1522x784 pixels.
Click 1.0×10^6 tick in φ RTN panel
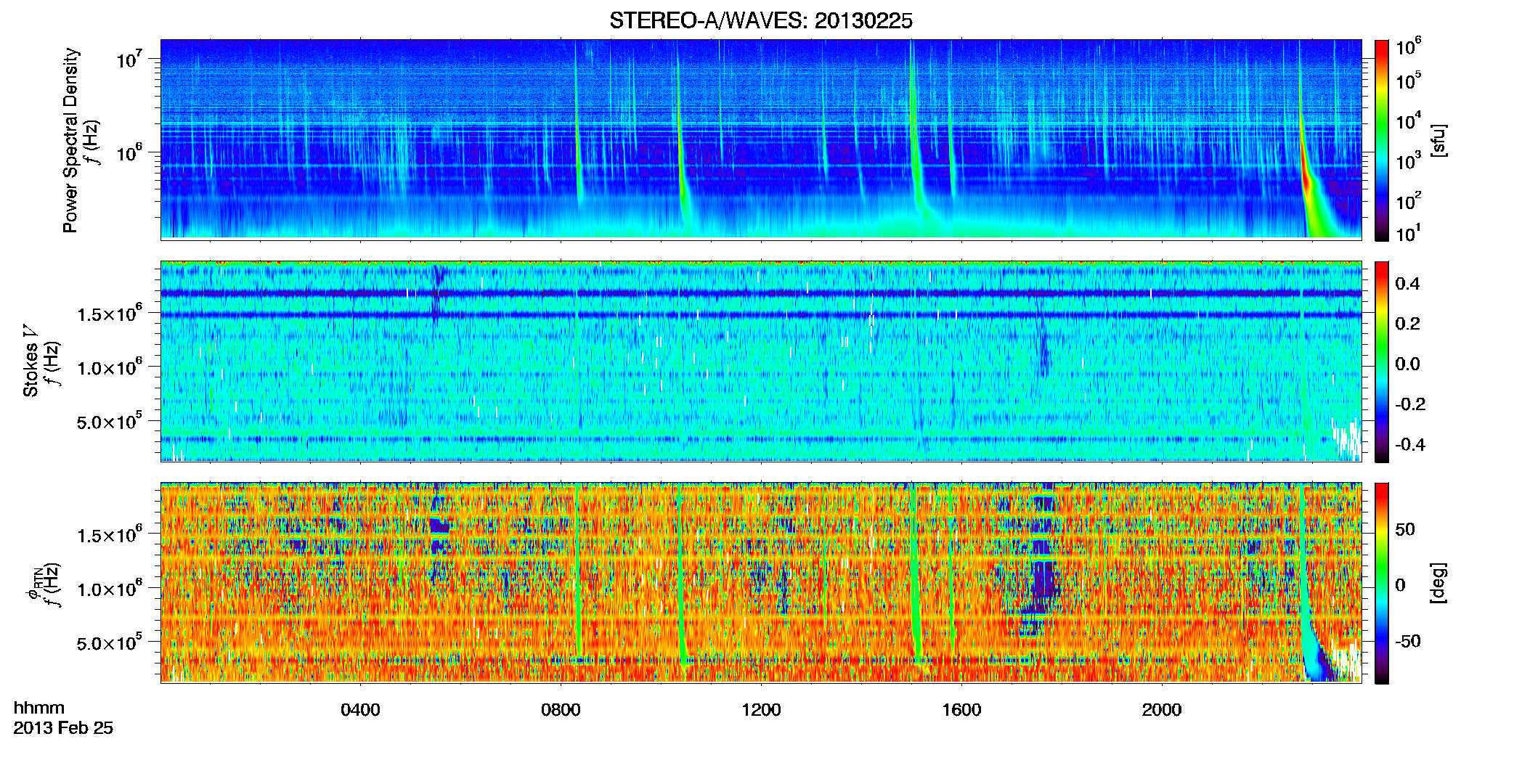coord(109,589)
